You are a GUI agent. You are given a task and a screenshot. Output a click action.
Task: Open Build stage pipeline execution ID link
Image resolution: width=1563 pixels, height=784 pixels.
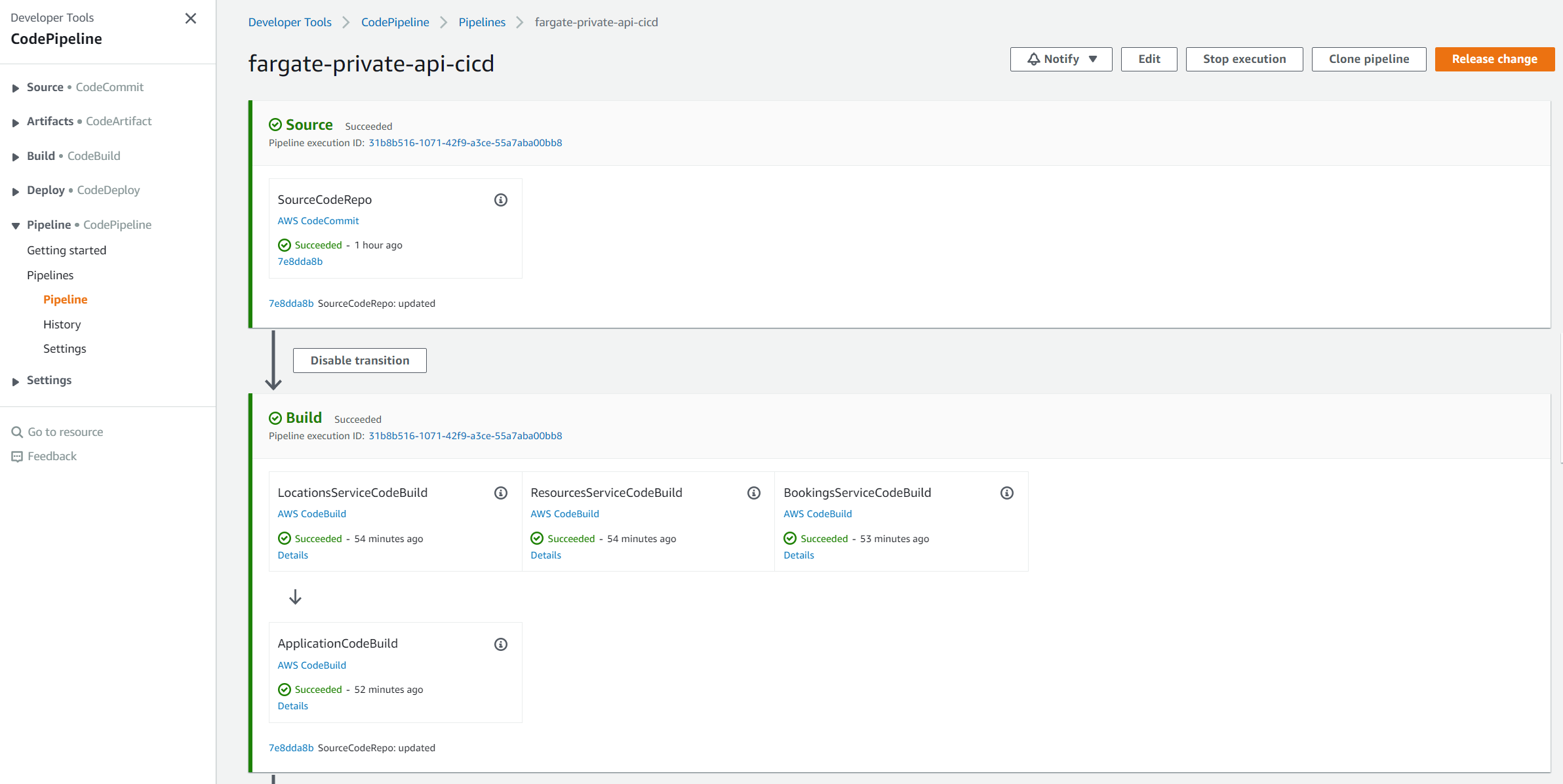tap(465, 436)
